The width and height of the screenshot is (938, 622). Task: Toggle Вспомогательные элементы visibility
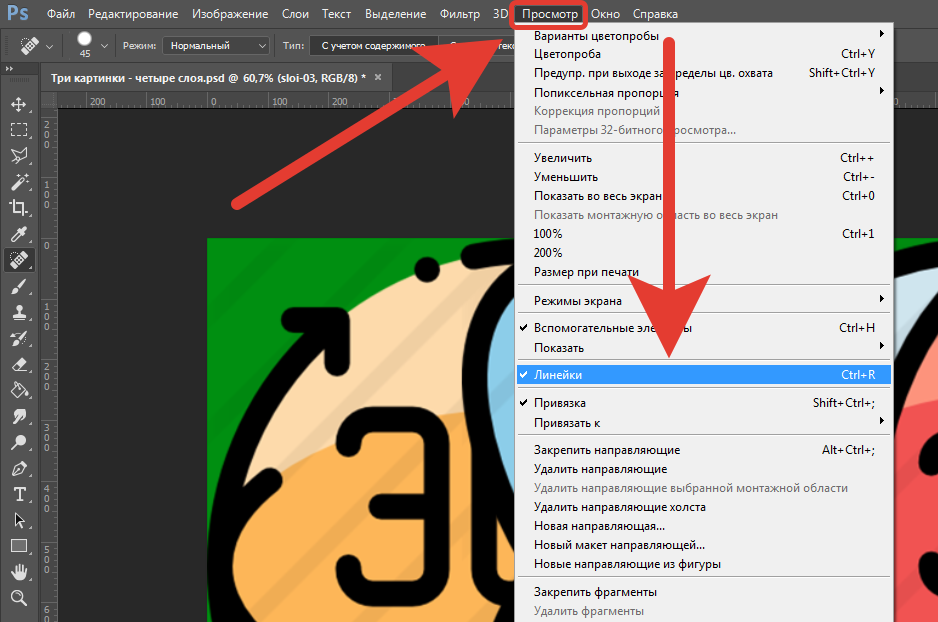[x=704, y=328]
